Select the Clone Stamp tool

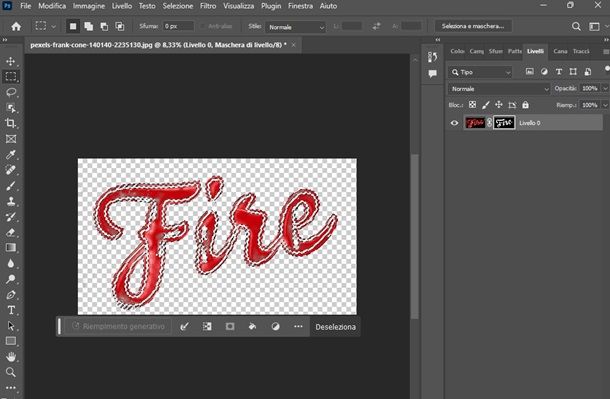pyautogui.click(x=11, y=201)
